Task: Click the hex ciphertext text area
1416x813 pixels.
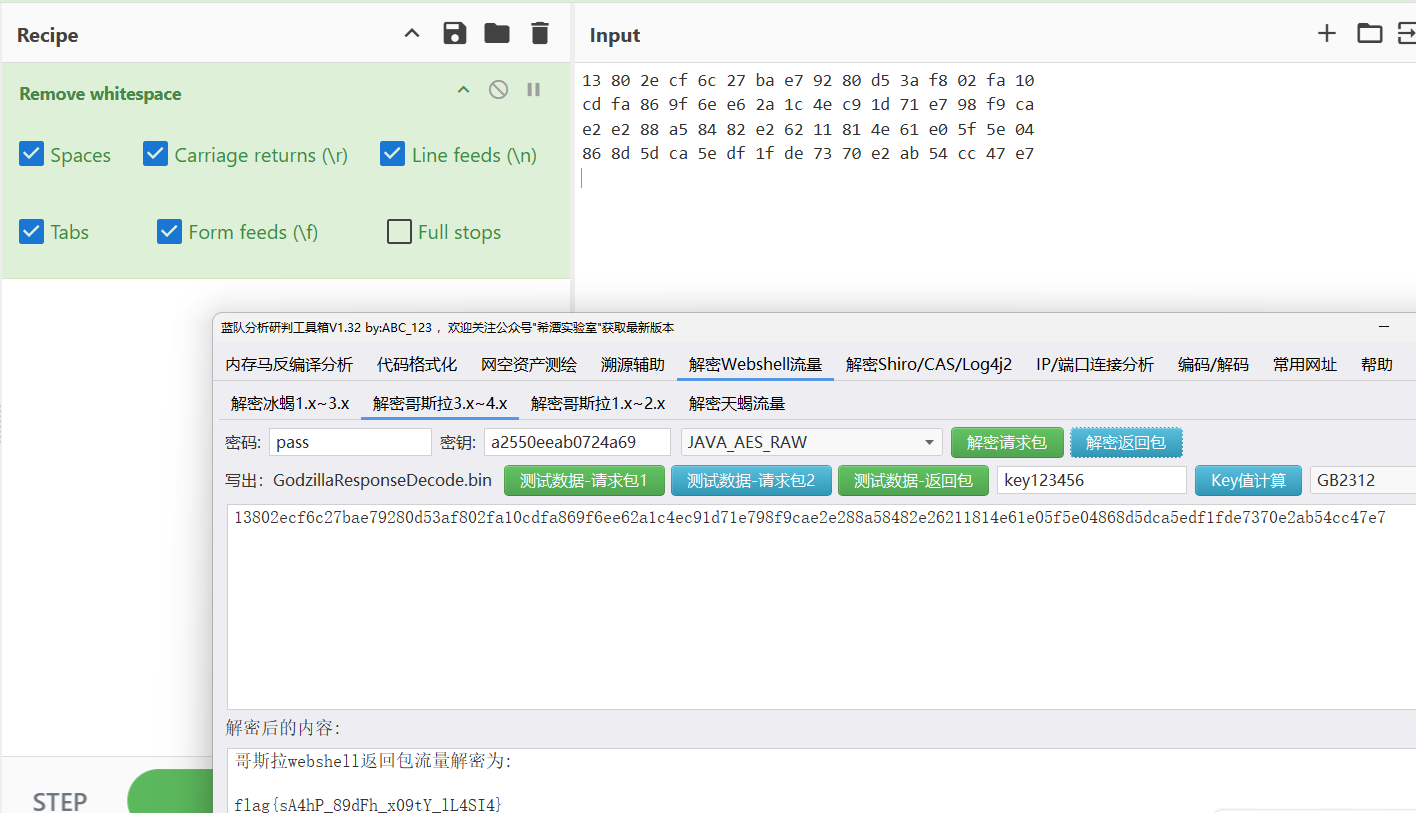Action: pyautogui.click(x=821, y=607)
